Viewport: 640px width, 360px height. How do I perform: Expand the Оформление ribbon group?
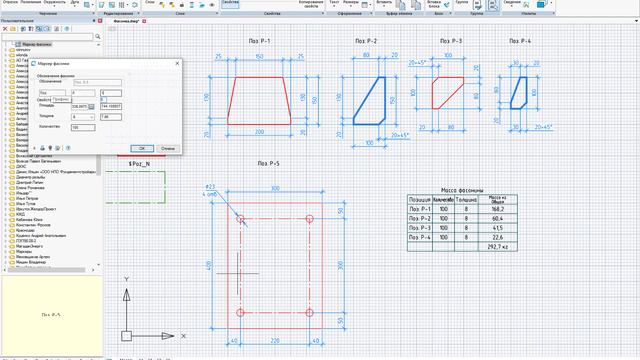coord(371,13)
